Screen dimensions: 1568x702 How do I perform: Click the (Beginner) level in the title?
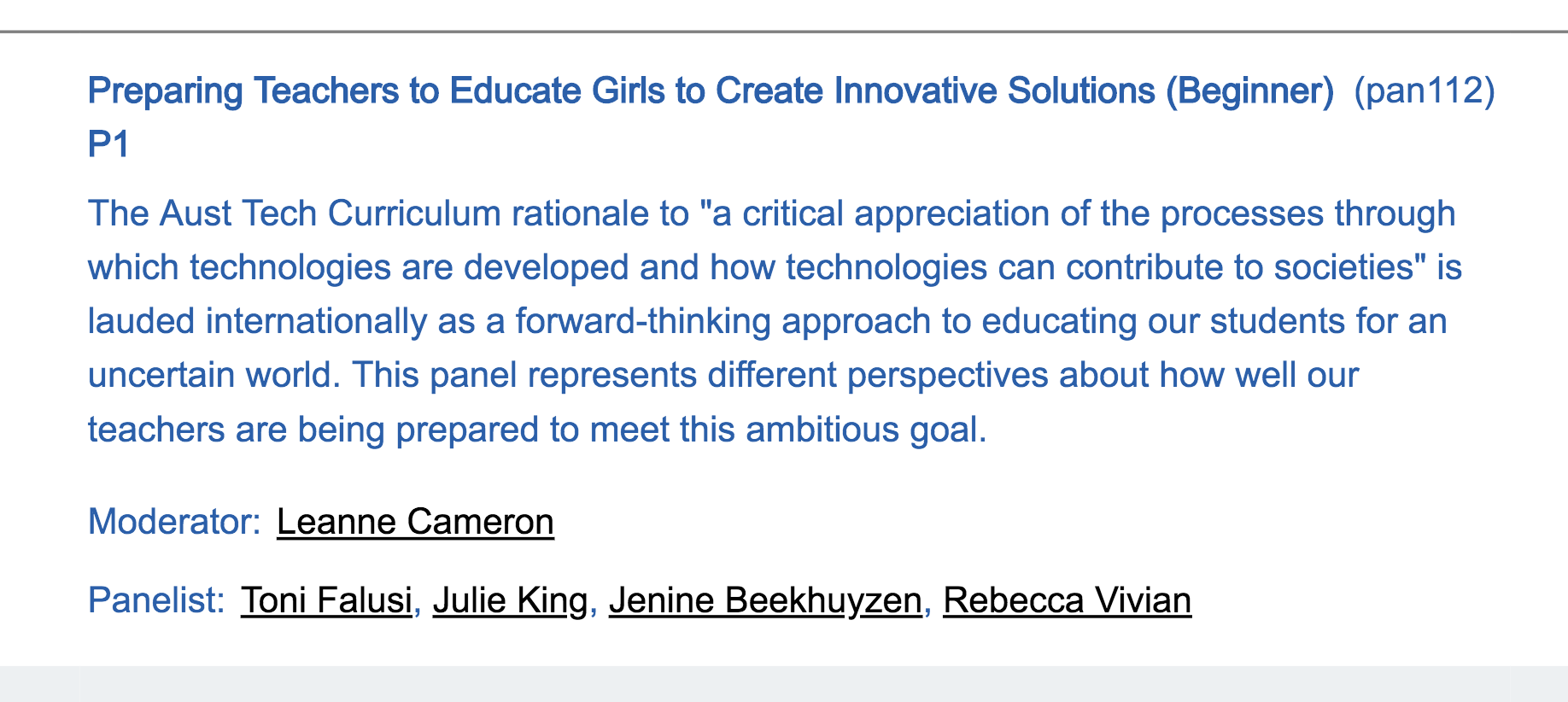(x=1249, y=91)
